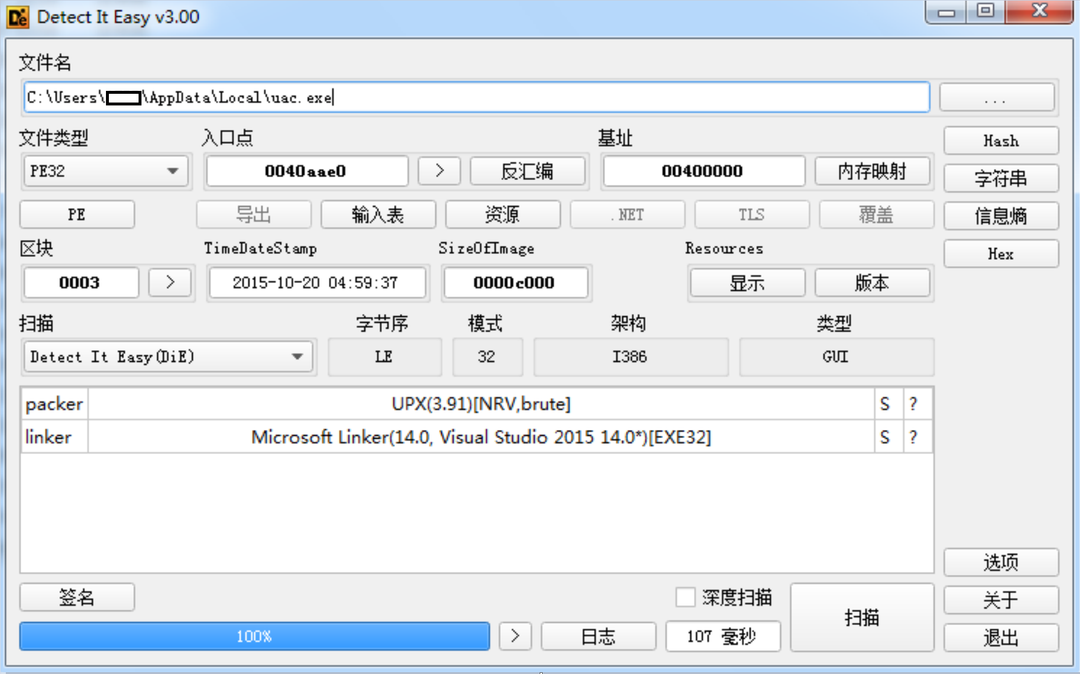Click the file path input uac.exe
Viewport: 1080px width, 674px height.
[476, 97]
